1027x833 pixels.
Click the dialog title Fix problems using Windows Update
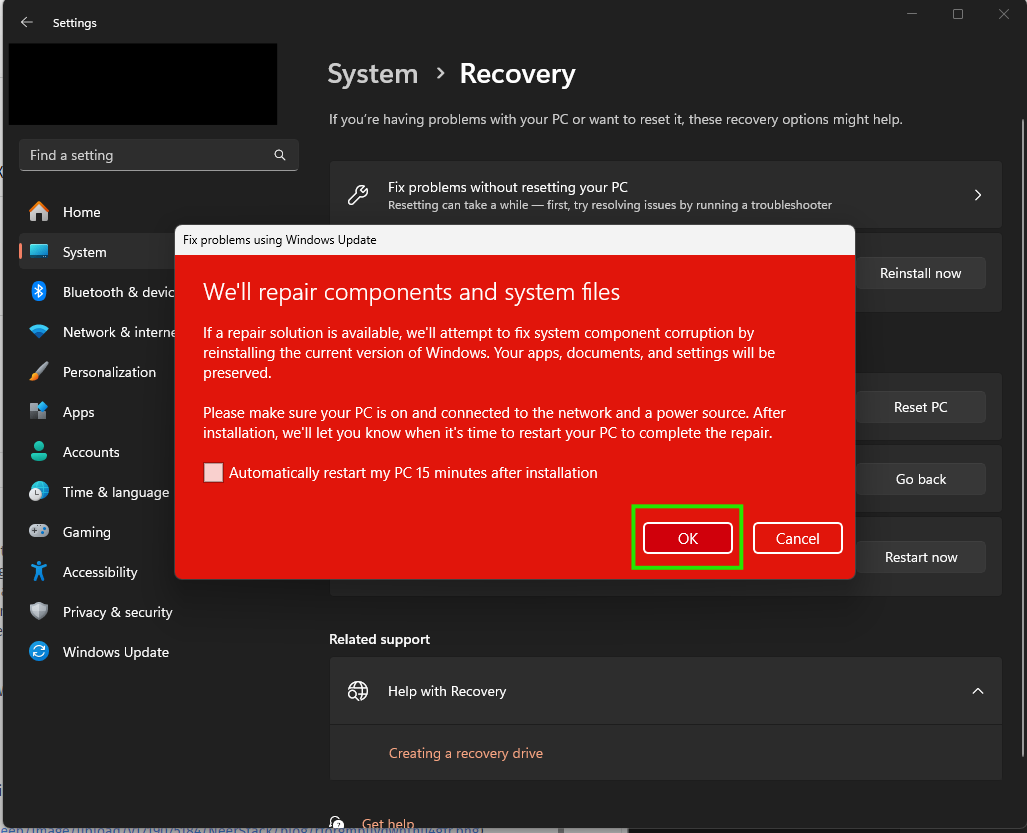tap(280, 240)
